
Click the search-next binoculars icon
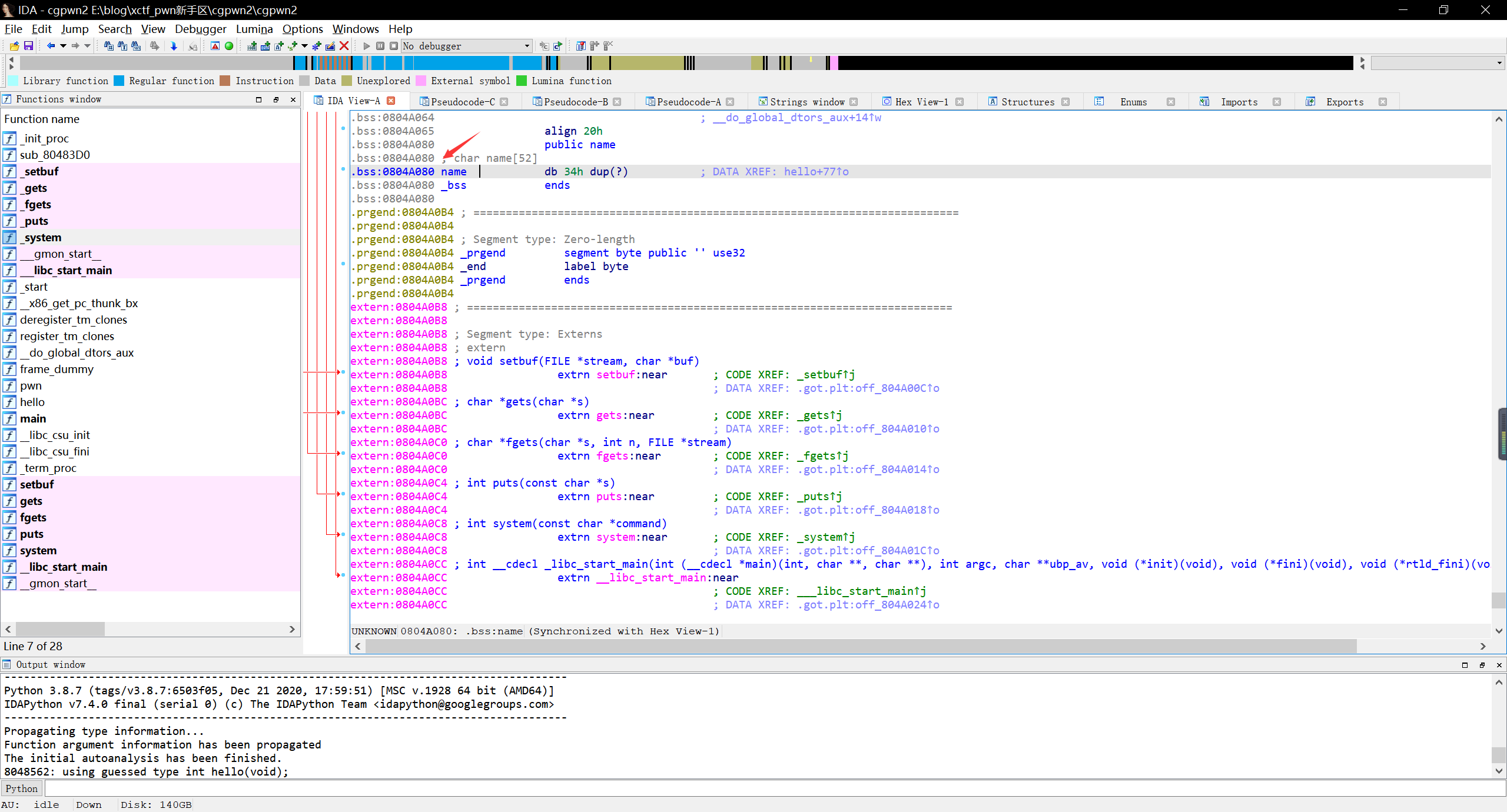click(154, 46)
